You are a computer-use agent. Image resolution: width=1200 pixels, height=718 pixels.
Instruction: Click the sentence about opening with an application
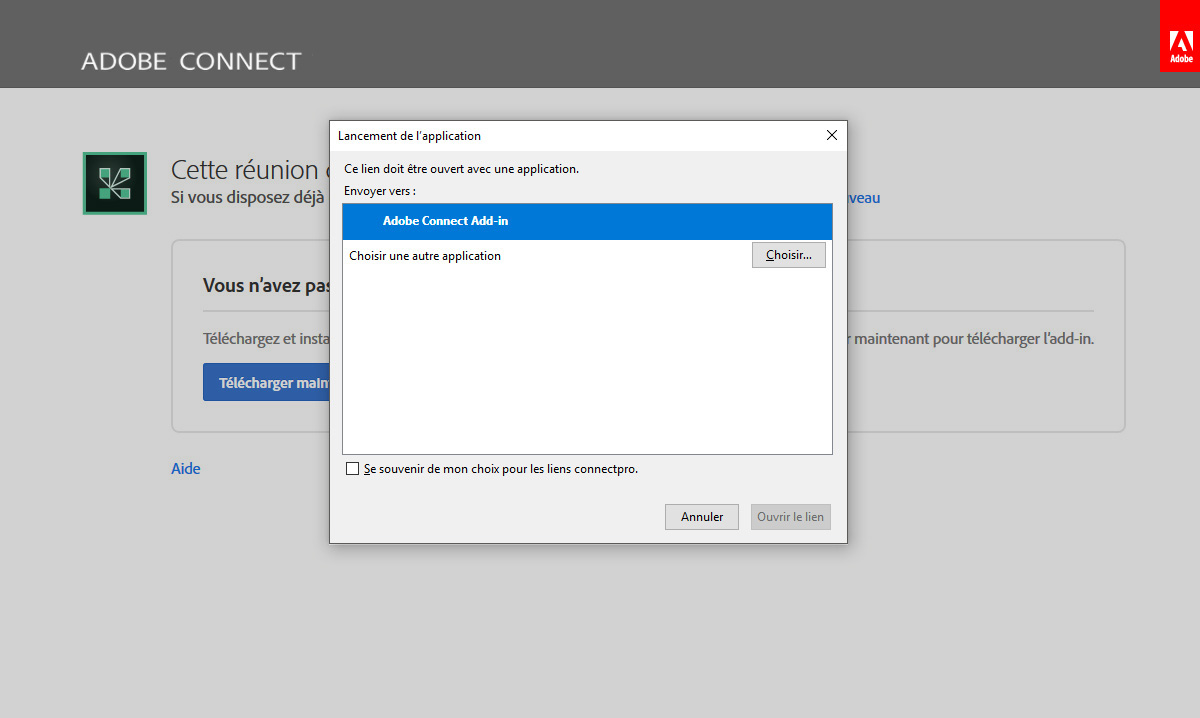[462, 169]
